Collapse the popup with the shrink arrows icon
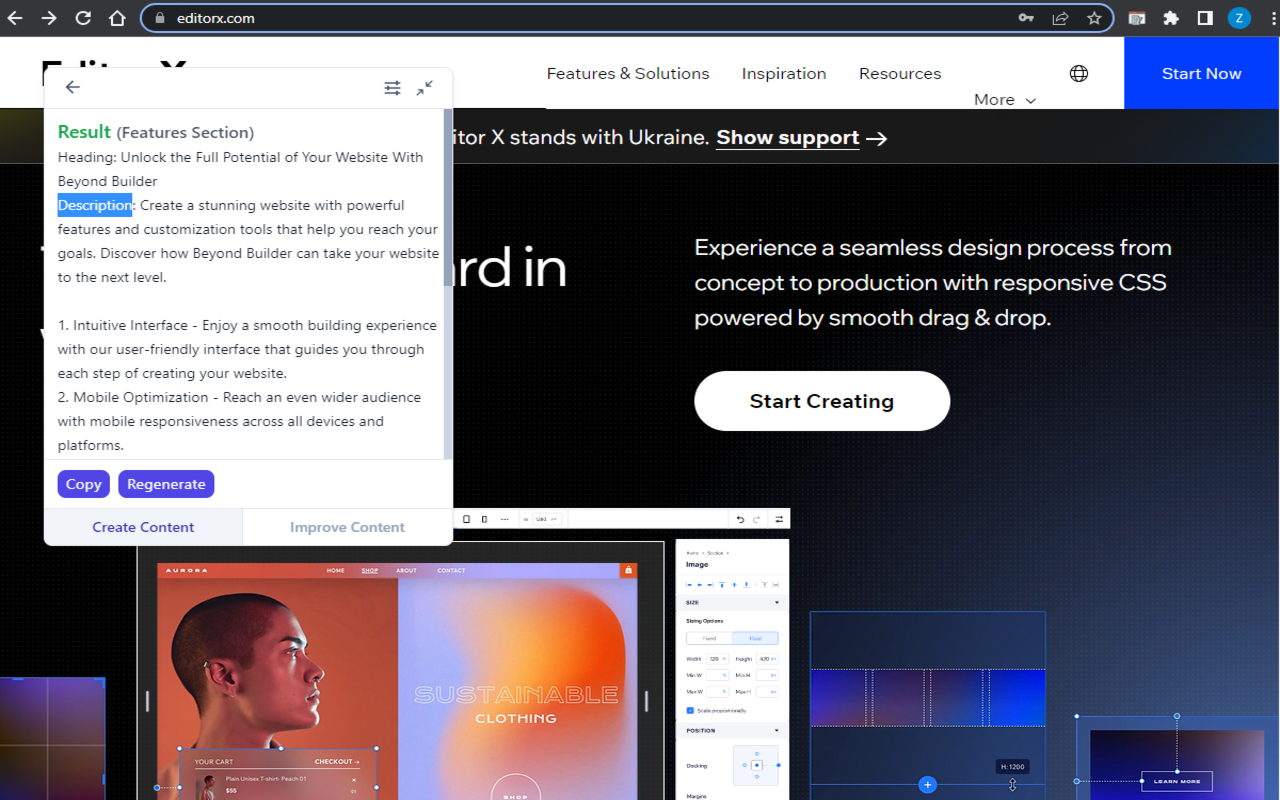 (x=425, y=87)
